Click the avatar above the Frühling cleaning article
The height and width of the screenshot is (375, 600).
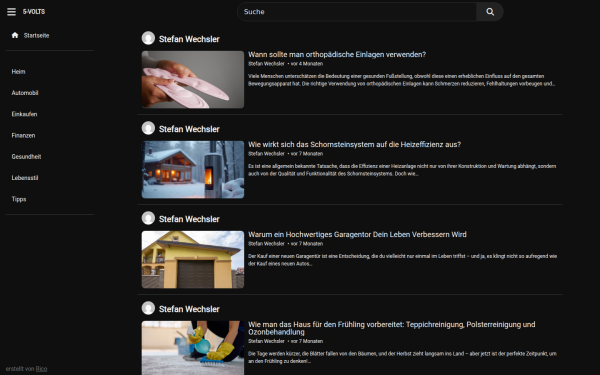tap(148, 308)
